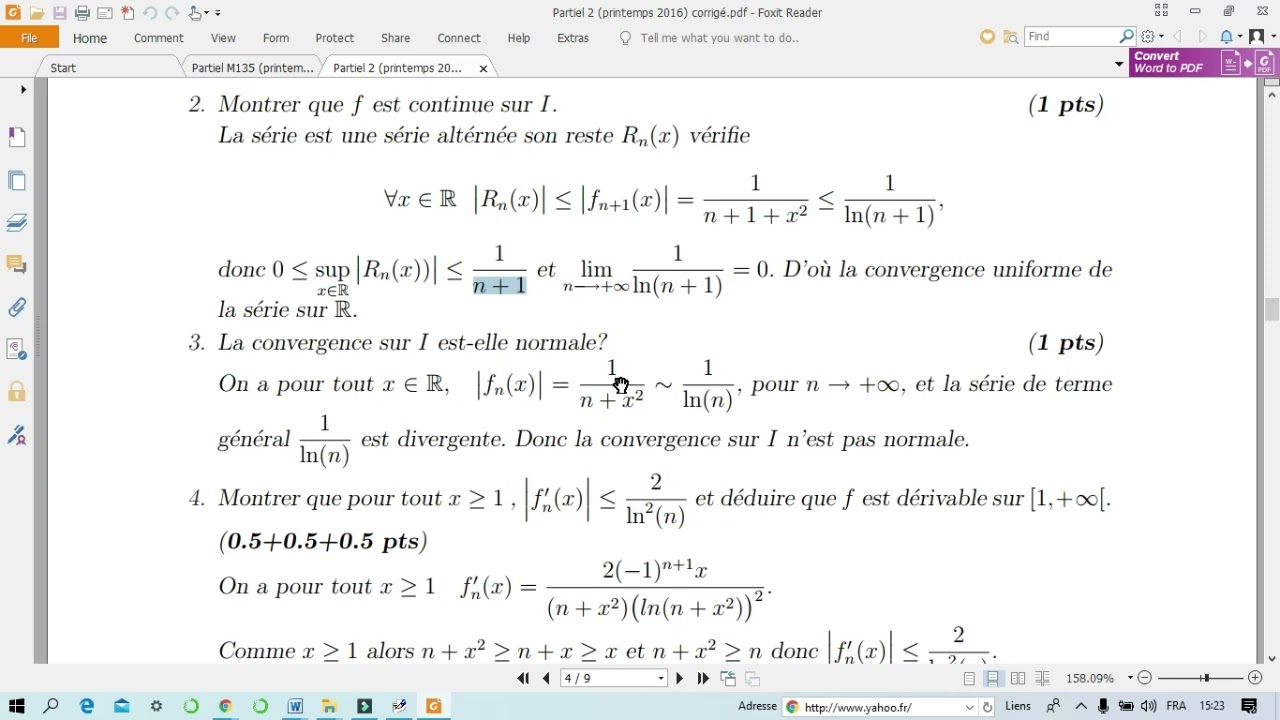Toggle full screen mode icon
This screenshot has width=1280, height=720.
tap(1161, 11)
